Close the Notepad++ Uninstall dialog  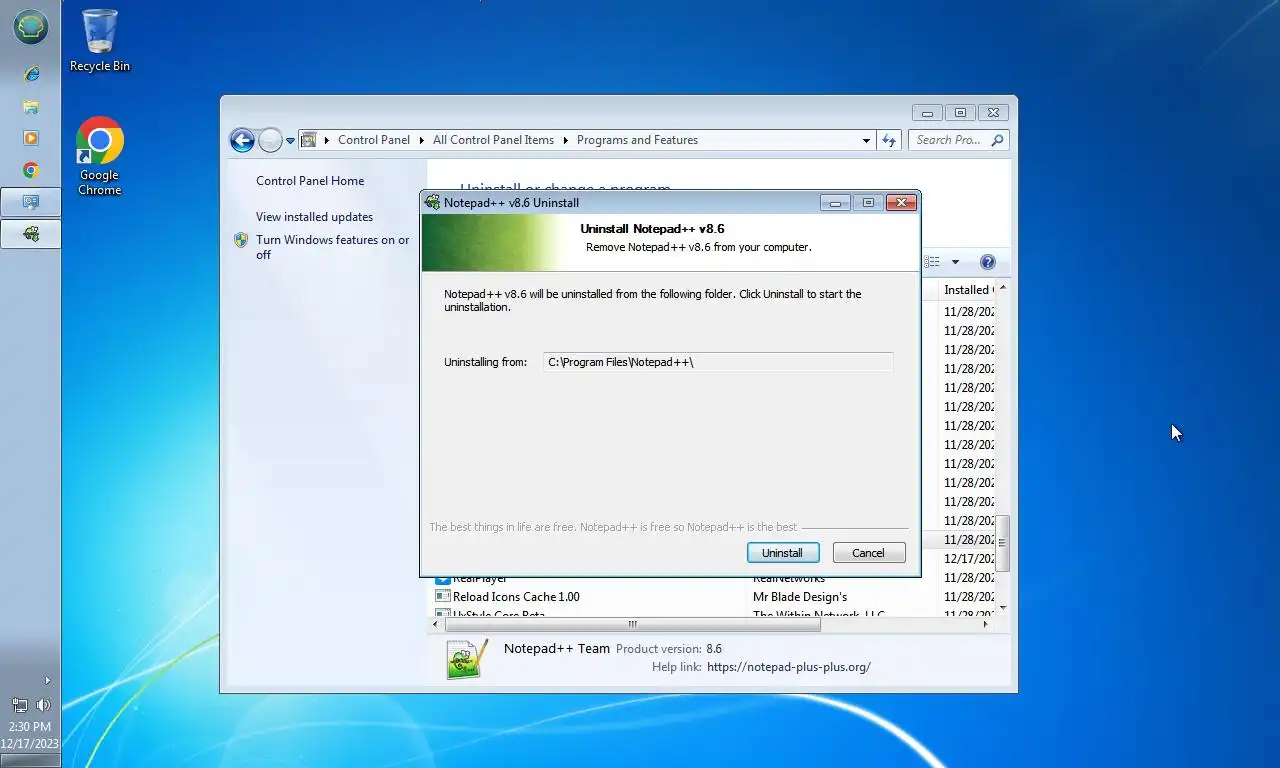(x=901, y=203)
